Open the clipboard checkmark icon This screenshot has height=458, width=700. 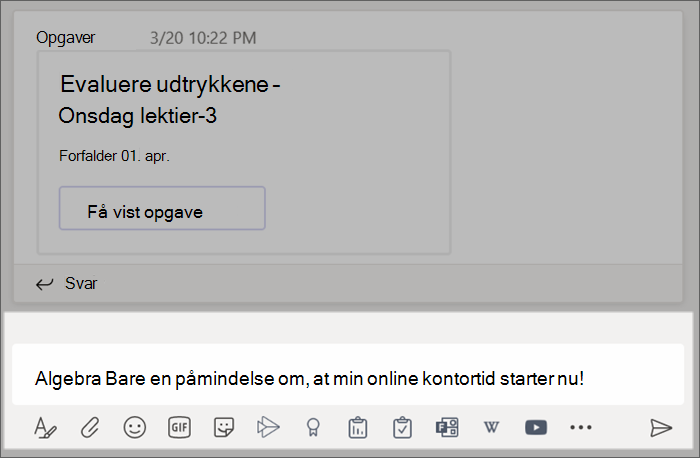402,428
